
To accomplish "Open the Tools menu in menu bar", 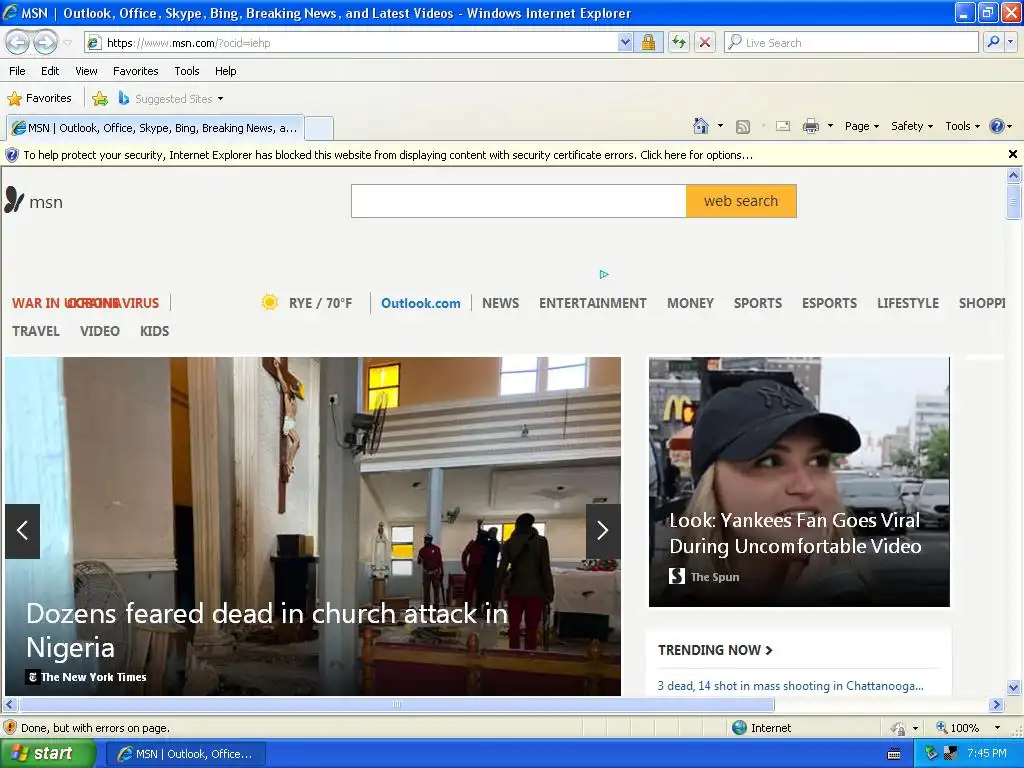I will coord(187,71).
